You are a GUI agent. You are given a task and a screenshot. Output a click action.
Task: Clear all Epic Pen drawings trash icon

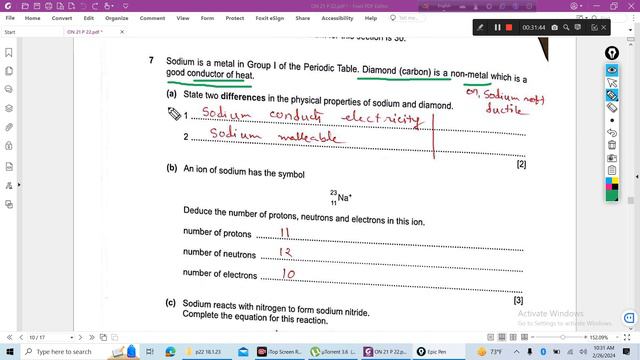611,145
